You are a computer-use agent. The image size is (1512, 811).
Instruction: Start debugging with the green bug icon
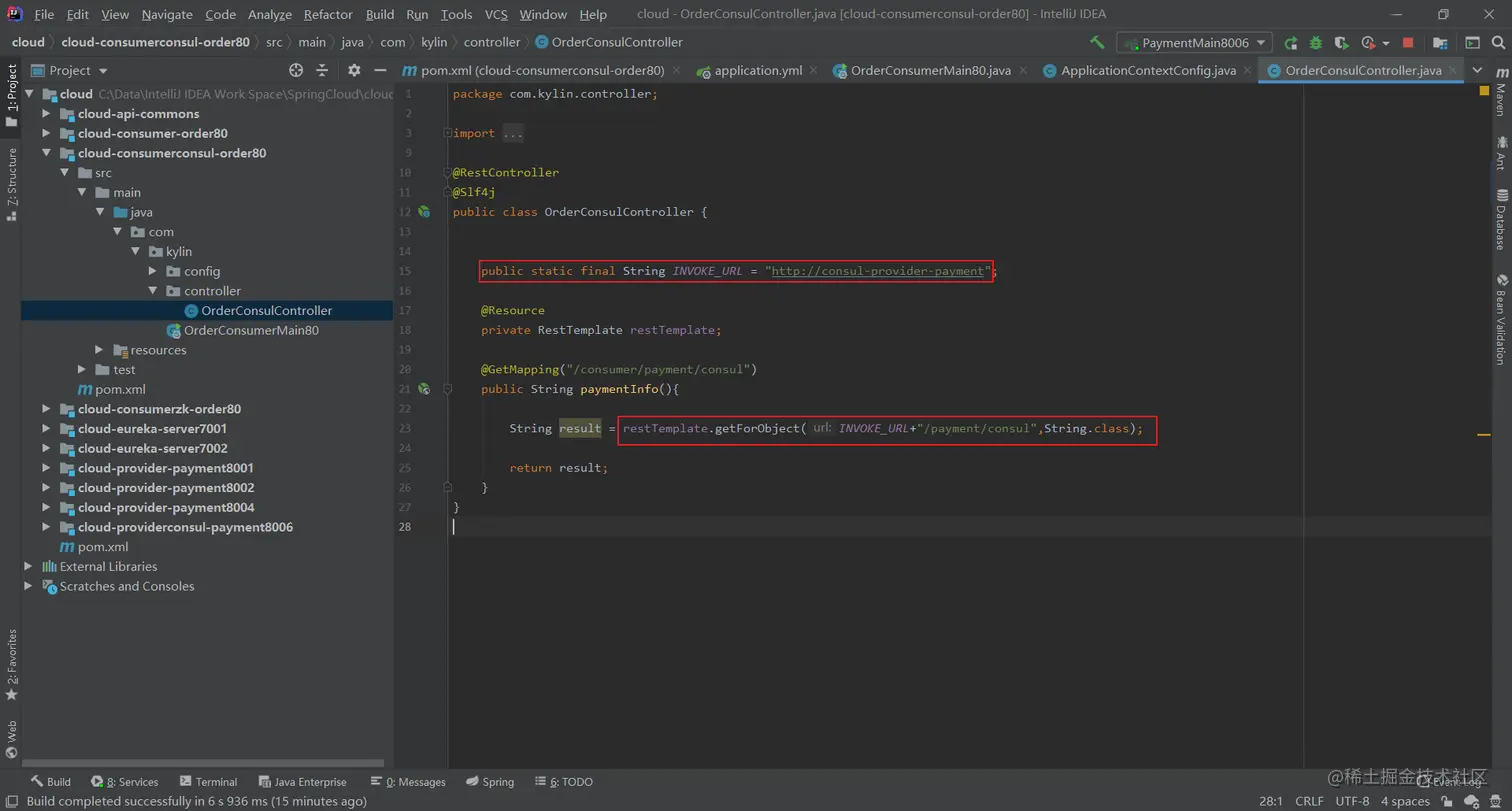[x=1316, y=43]
